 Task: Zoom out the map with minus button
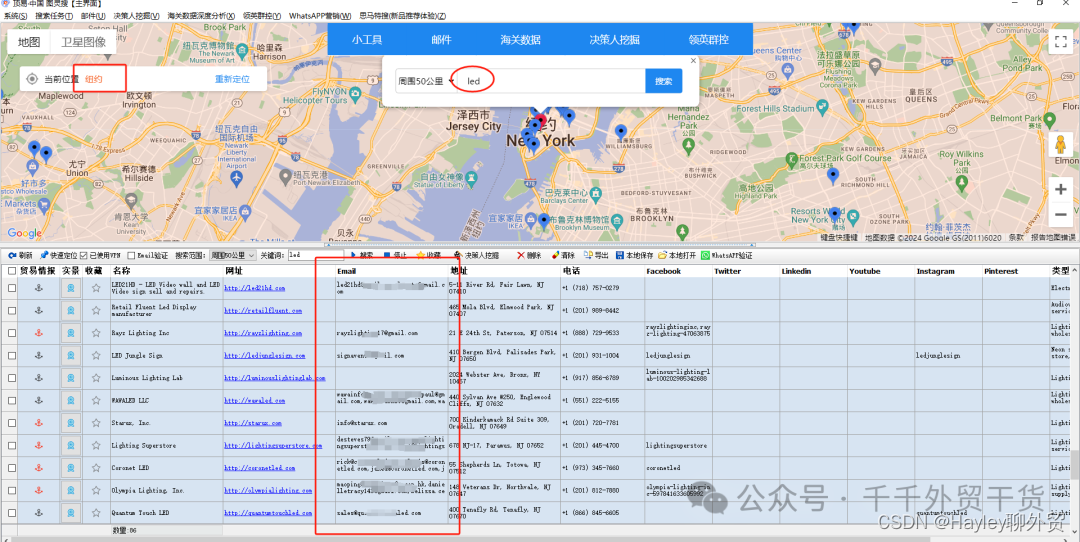[x=1061, y=214]
